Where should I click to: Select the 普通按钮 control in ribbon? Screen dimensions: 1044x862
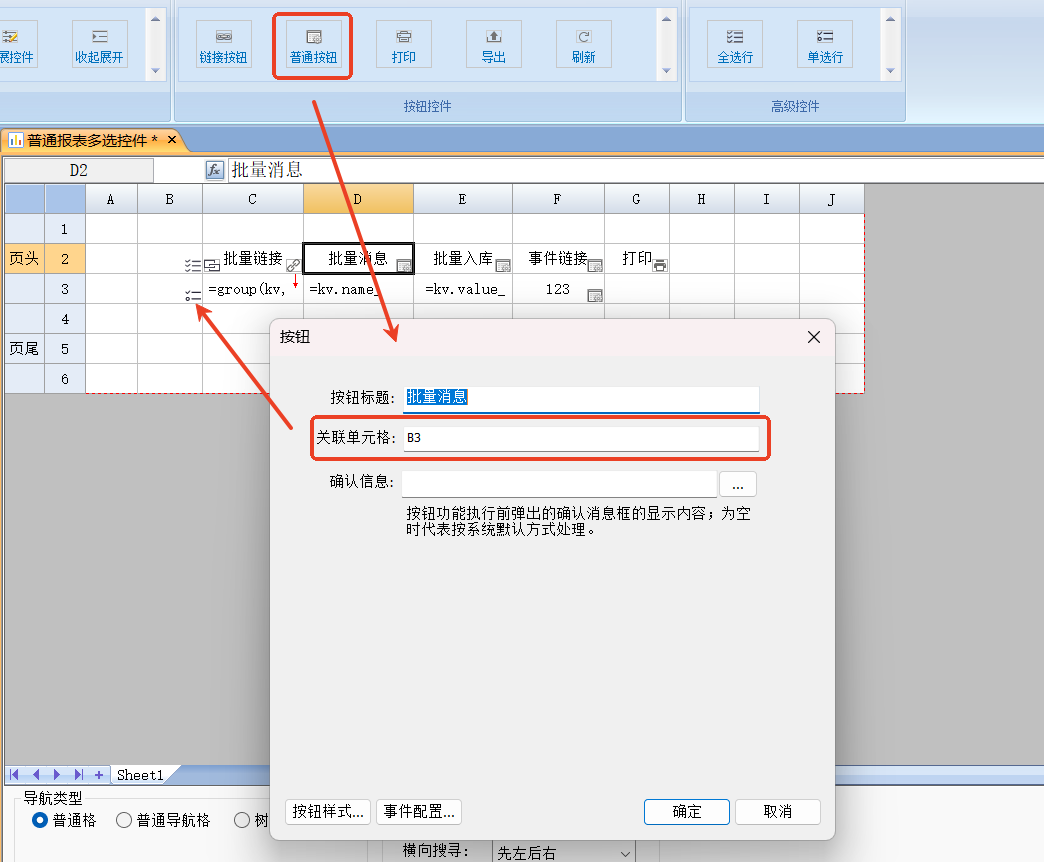313,45
